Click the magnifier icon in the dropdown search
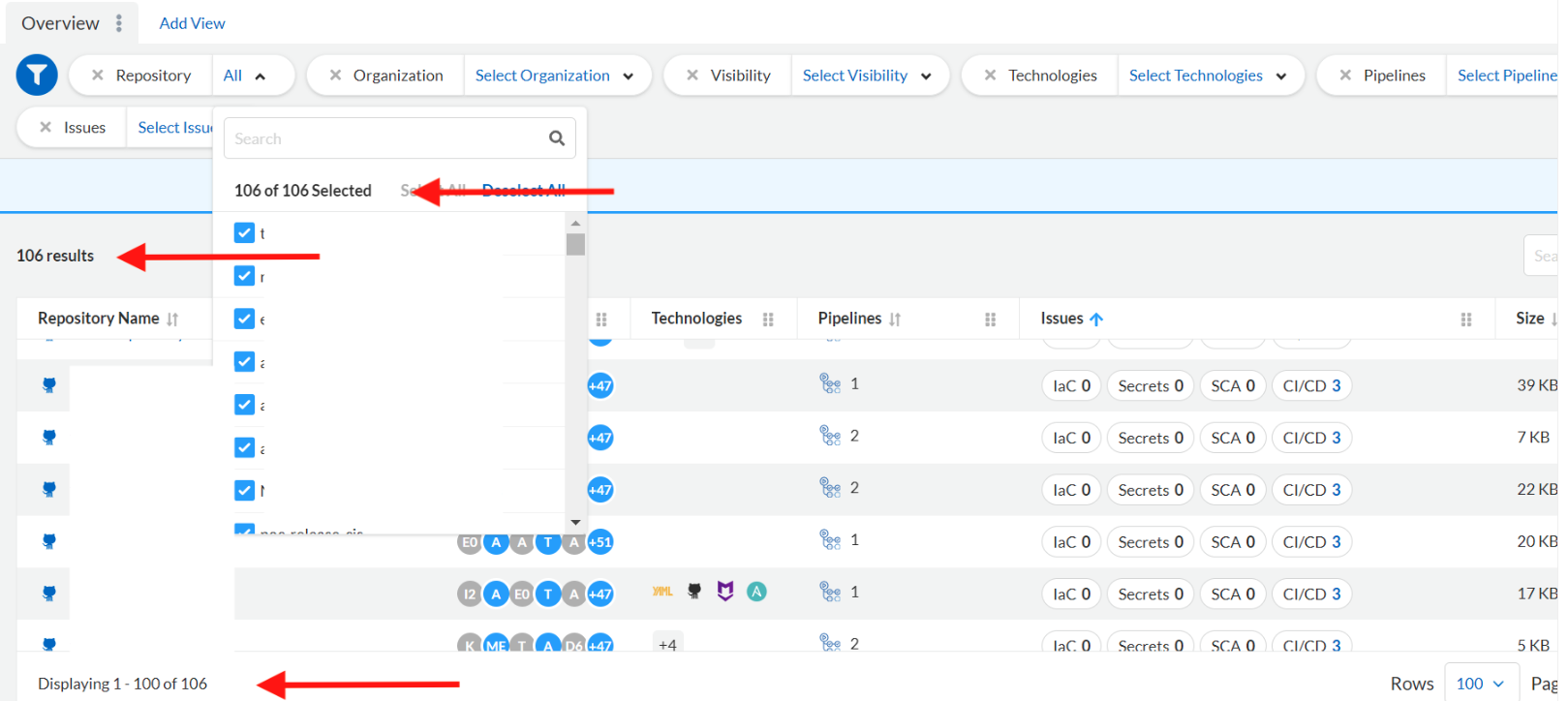 coord(557,138)
